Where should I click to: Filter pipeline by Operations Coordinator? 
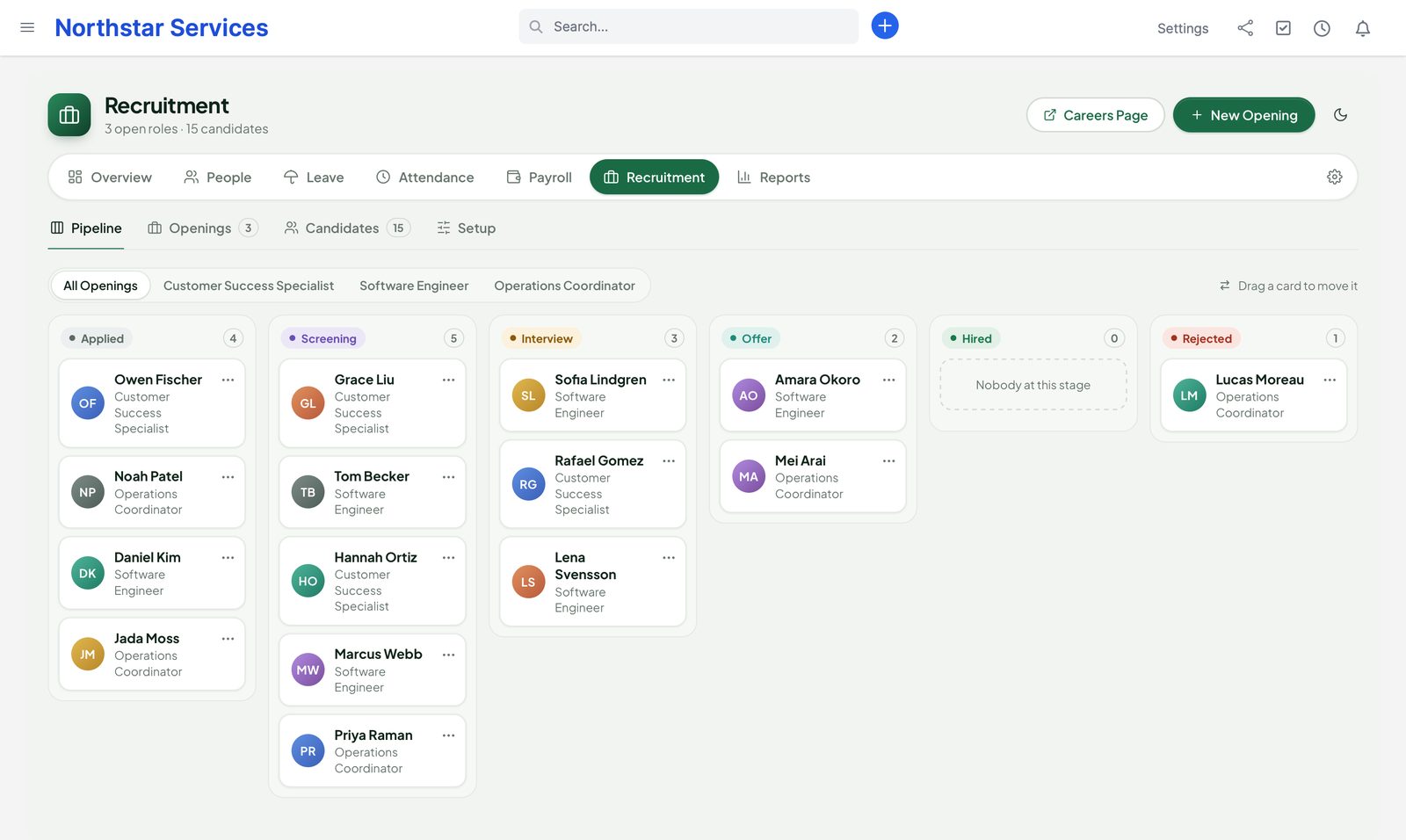[564, 286]
